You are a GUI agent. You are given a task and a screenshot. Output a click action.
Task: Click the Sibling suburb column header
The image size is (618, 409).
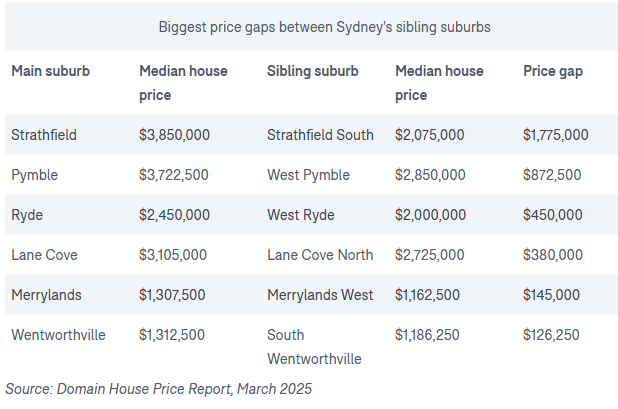click(x=310, y=71)
